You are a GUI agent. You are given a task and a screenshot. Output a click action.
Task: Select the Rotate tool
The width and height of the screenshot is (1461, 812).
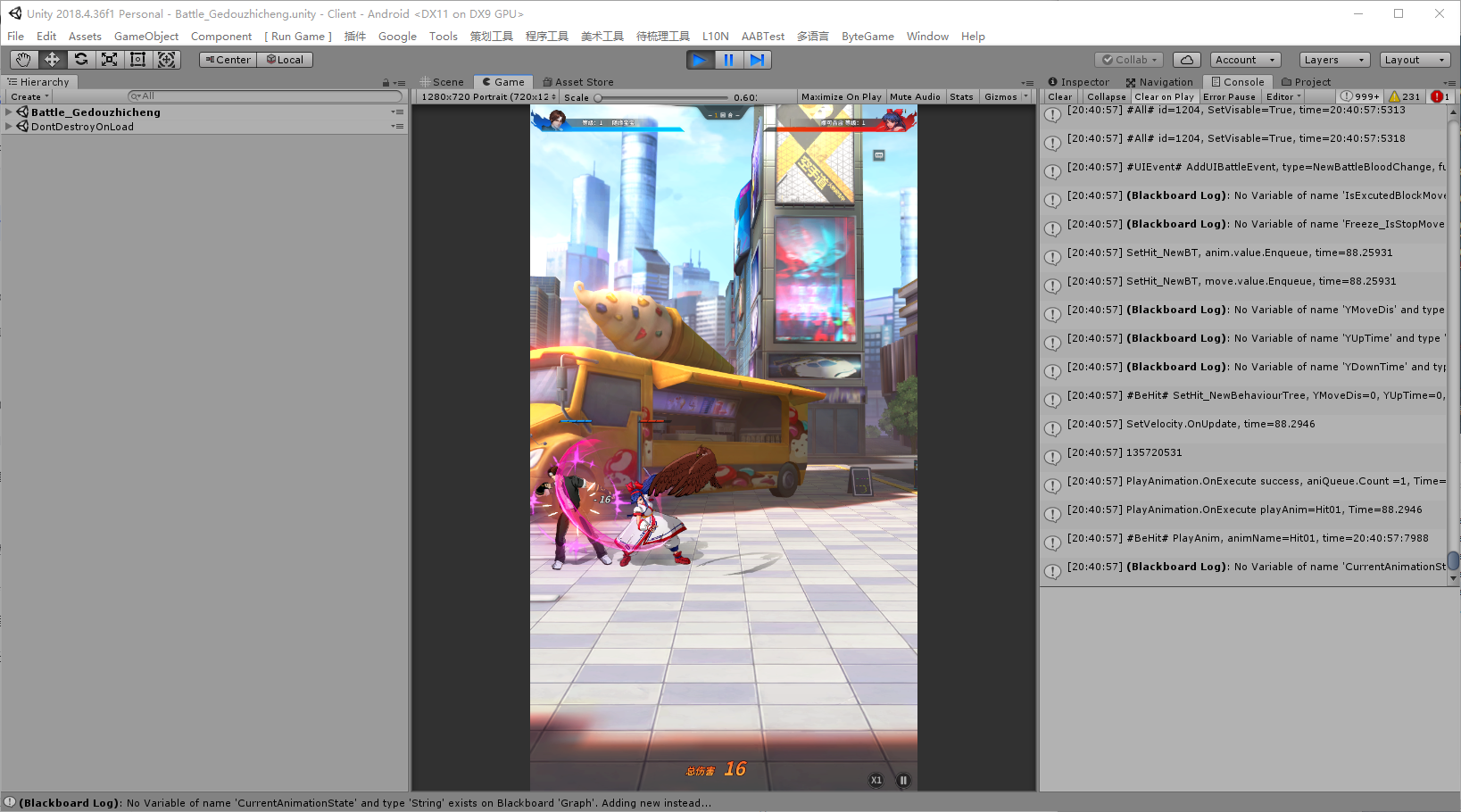tap(80, 60)
